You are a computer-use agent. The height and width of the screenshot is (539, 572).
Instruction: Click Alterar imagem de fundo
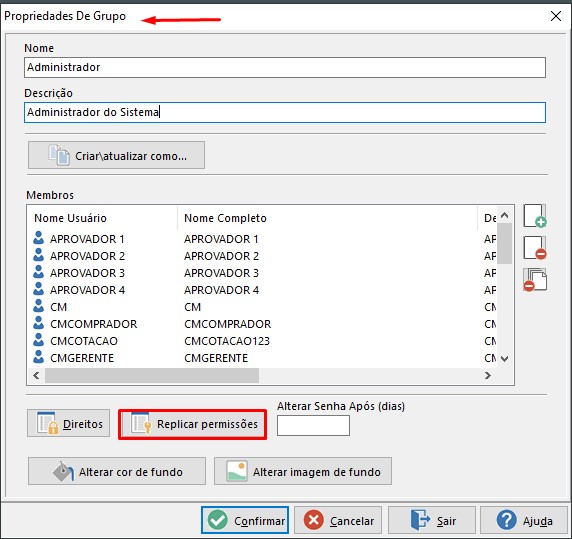coord(303,472)
